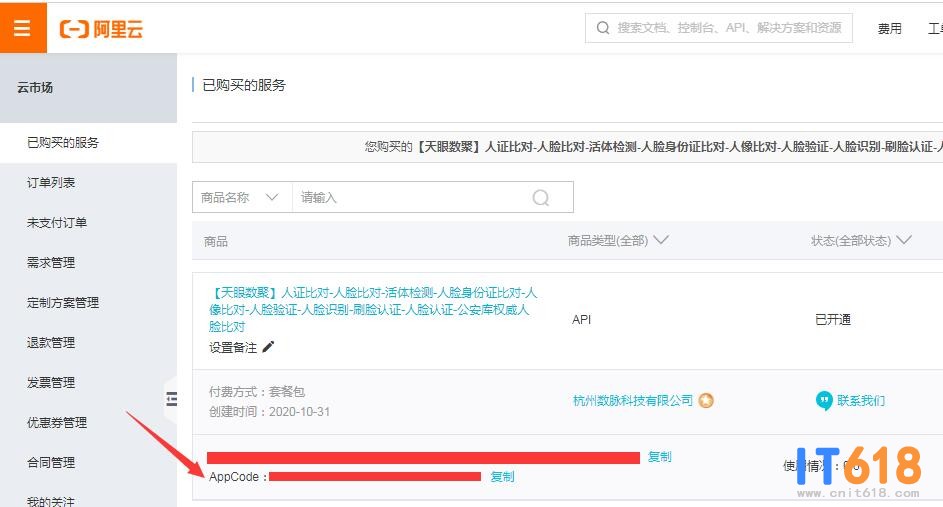Click the 商品 column header
Image resolution: width=943 pixels, height=507 pixels.
pos(215,242)
